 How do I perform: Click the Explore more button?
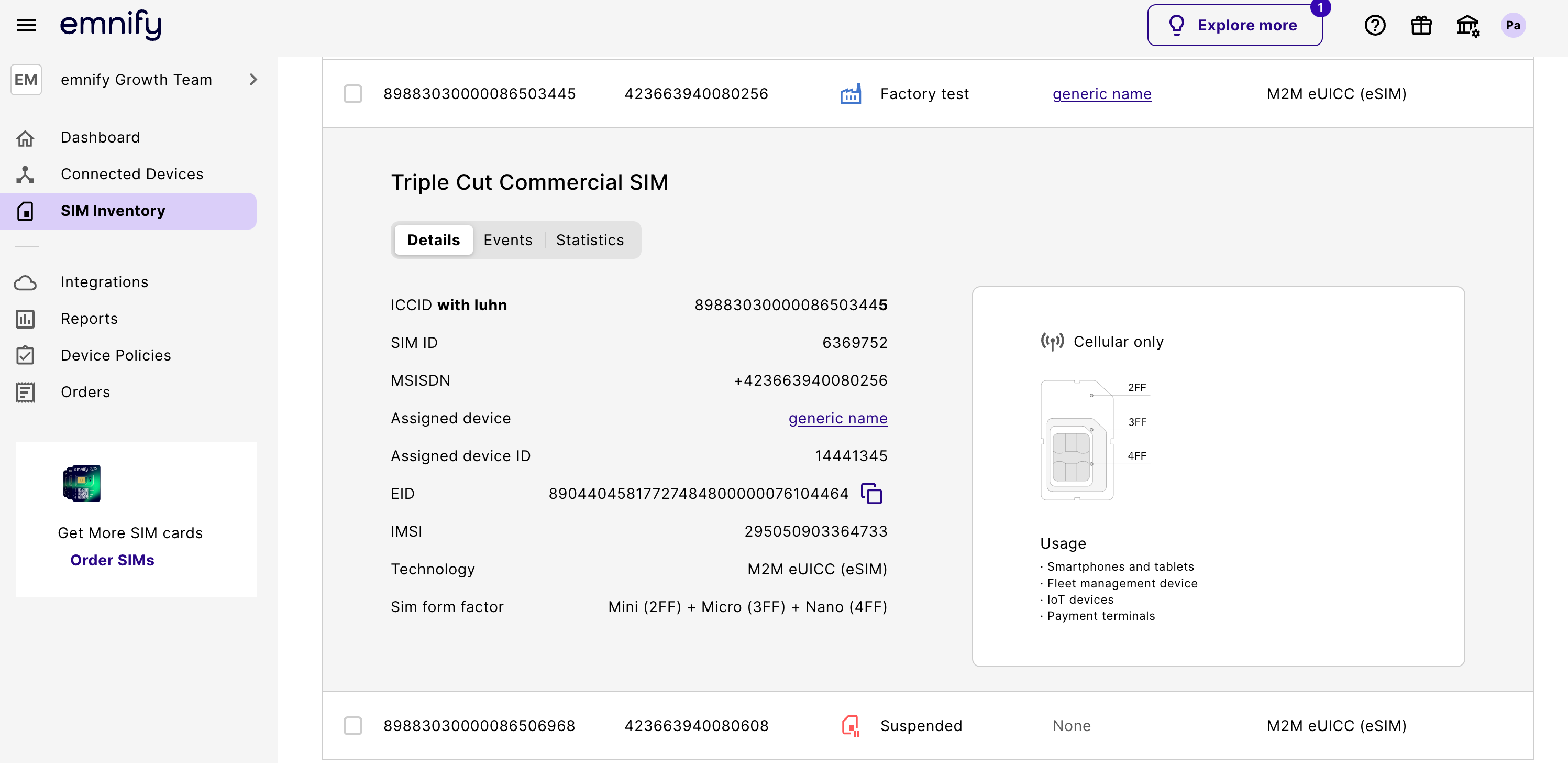click(x=1236, y=24)
